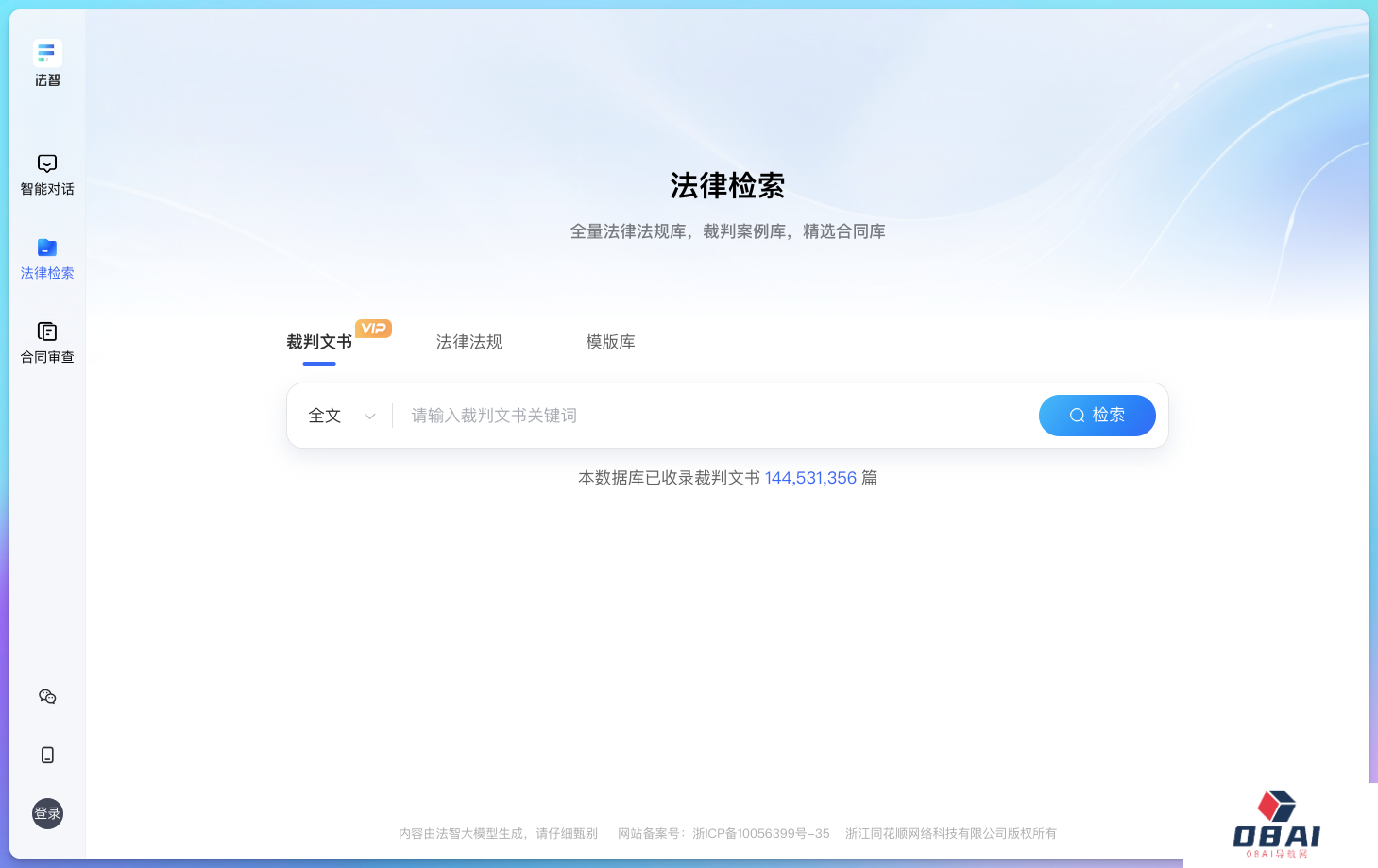Image resolution: width=1378 pixels, height=868 pixels.
Task: Open the 模版库 tab
Action: coord(610,342)
